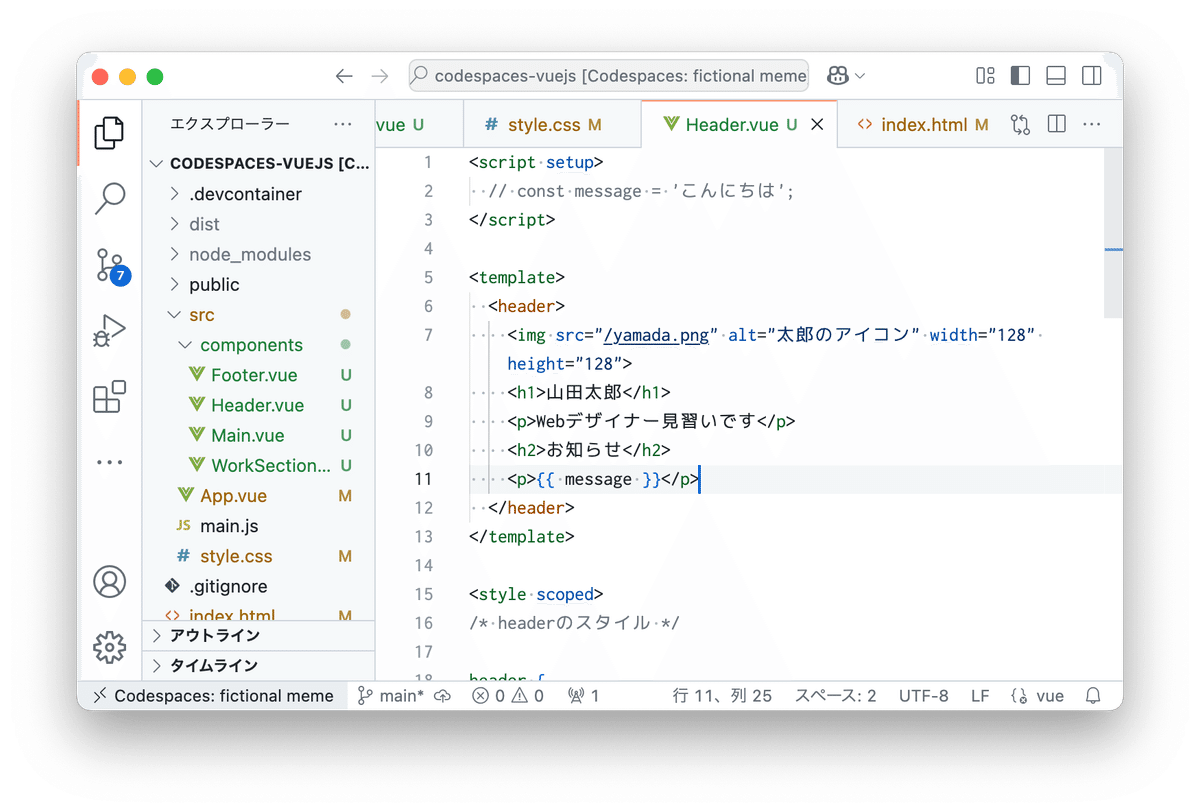Open the Accounts menu icon

point(109,581)
